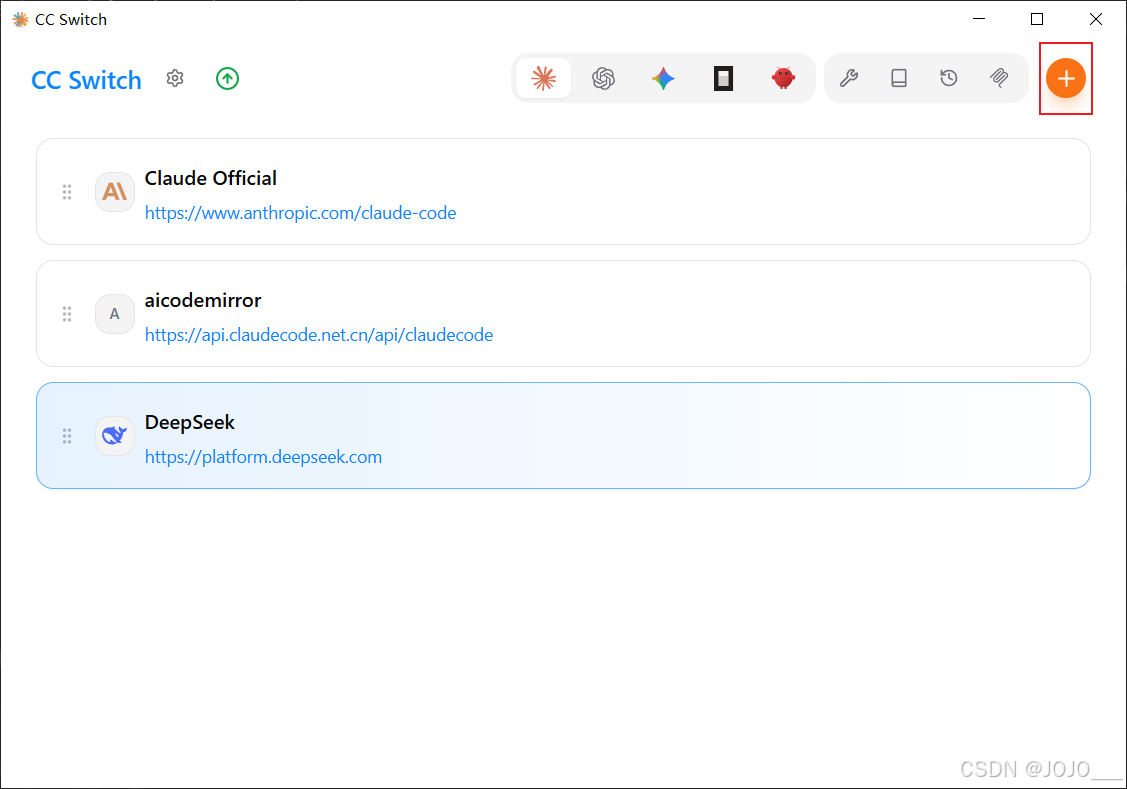Select the Claude app tab icon
This screenshot has height=789, width=1127.
coord(543,78)
